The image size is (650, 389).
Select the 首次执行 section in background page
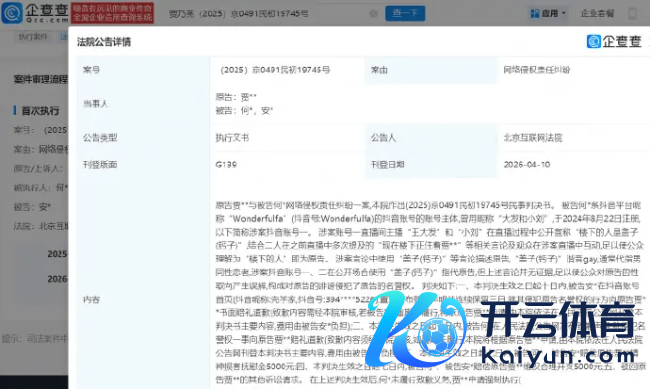pos(40,111)
